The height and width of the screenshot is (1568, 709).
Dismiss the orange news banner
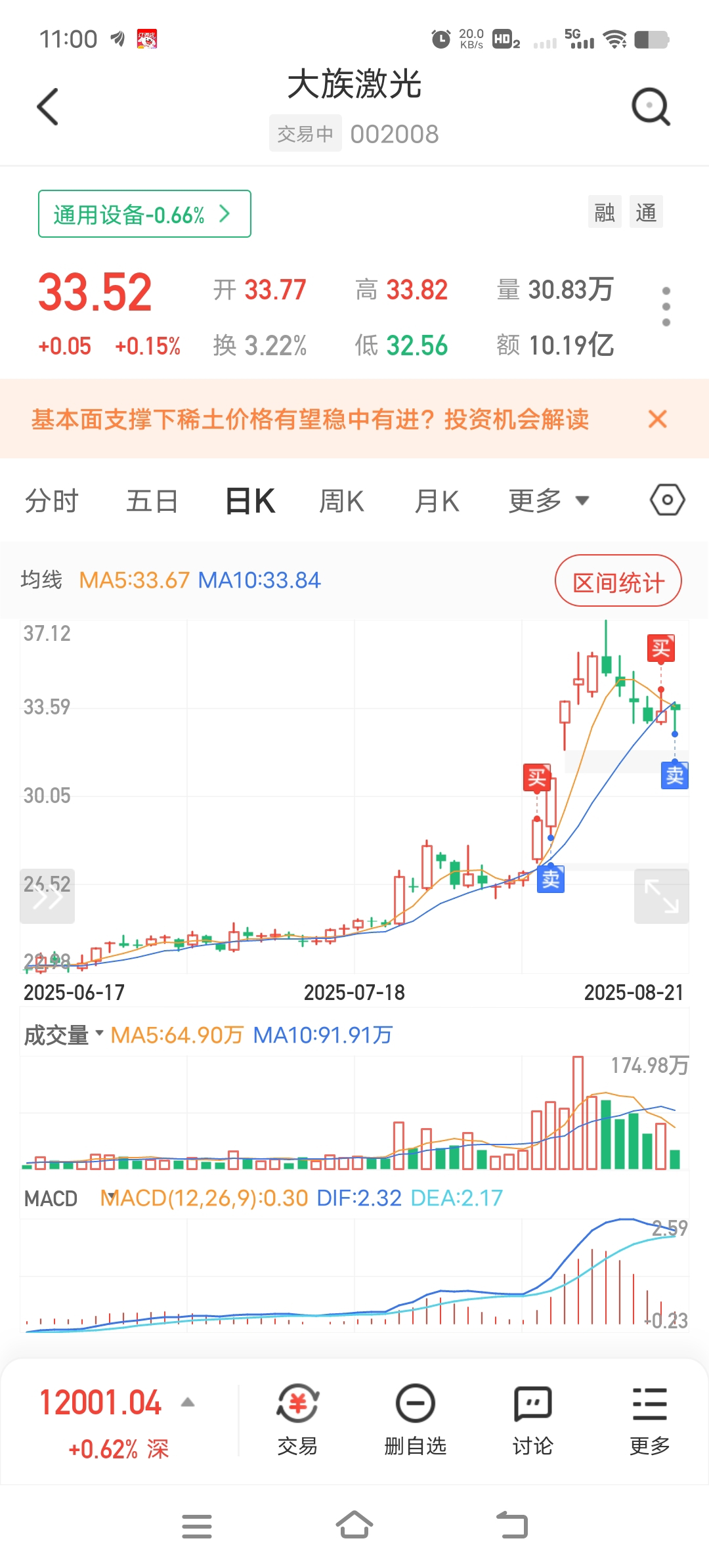pos(657,419)
